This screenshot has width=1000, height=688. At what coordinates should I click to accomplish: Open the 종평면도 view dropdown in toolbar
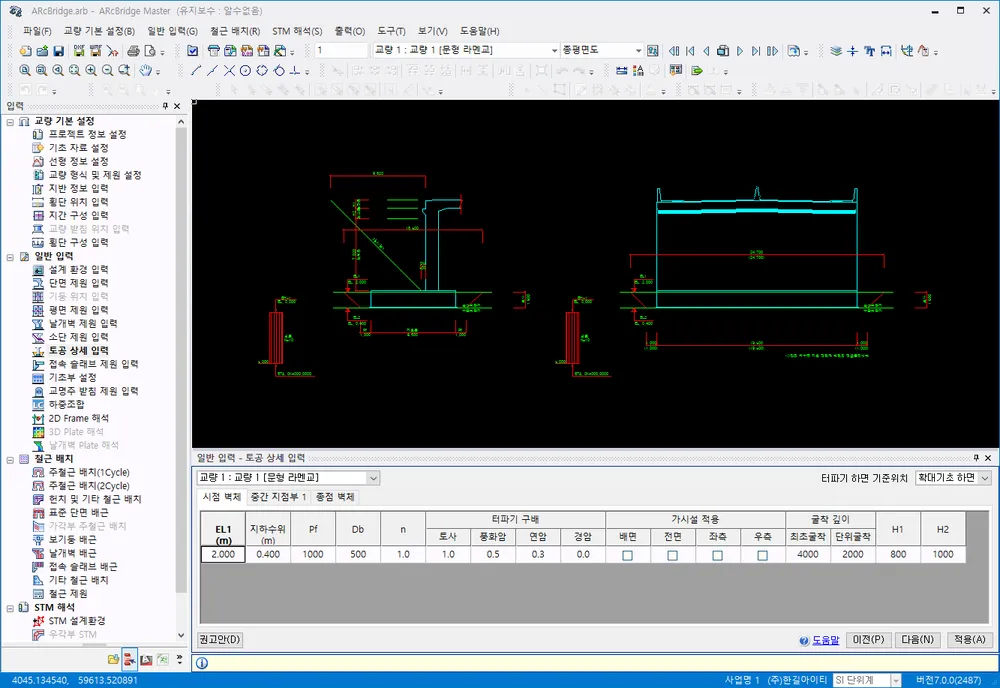tap(638, 50)
